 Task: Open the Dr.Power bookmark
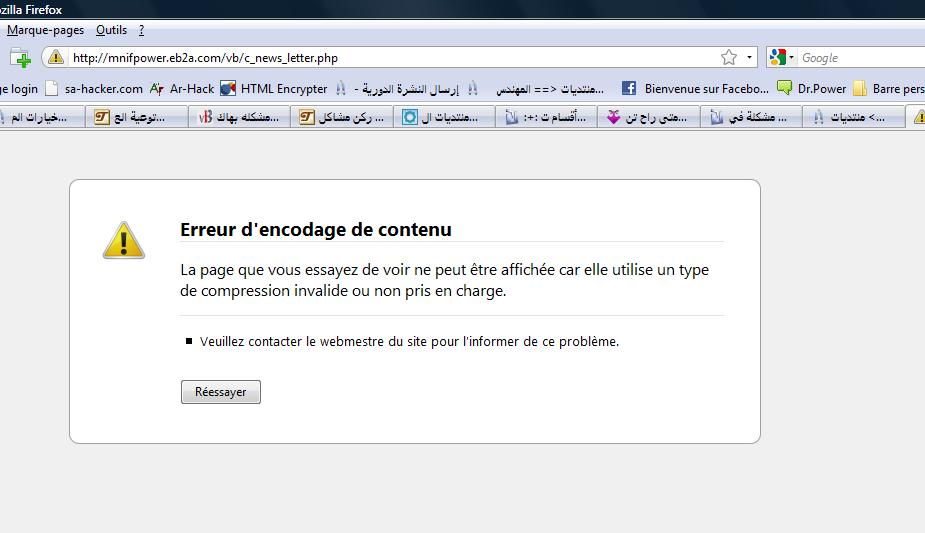812,89
